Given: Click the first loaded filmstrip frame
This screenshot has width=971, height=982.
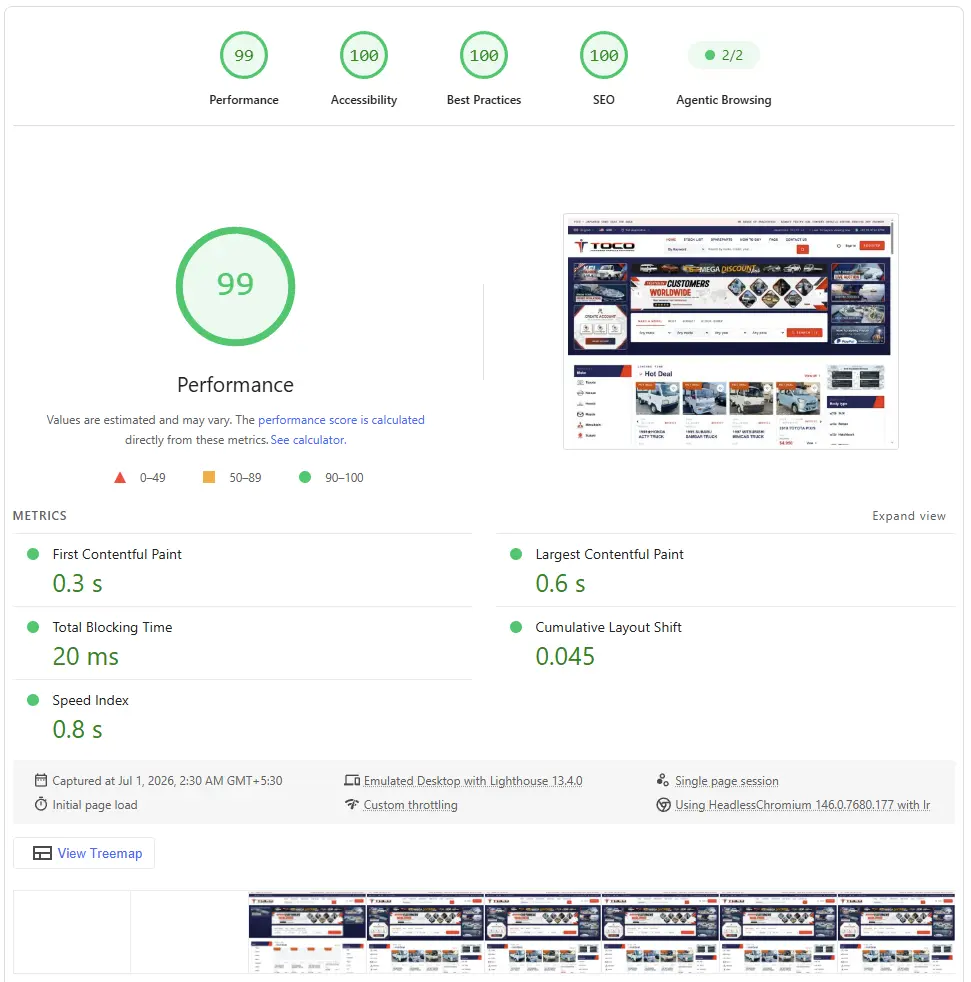Looking at the screenshot, I should coord(307,933).
